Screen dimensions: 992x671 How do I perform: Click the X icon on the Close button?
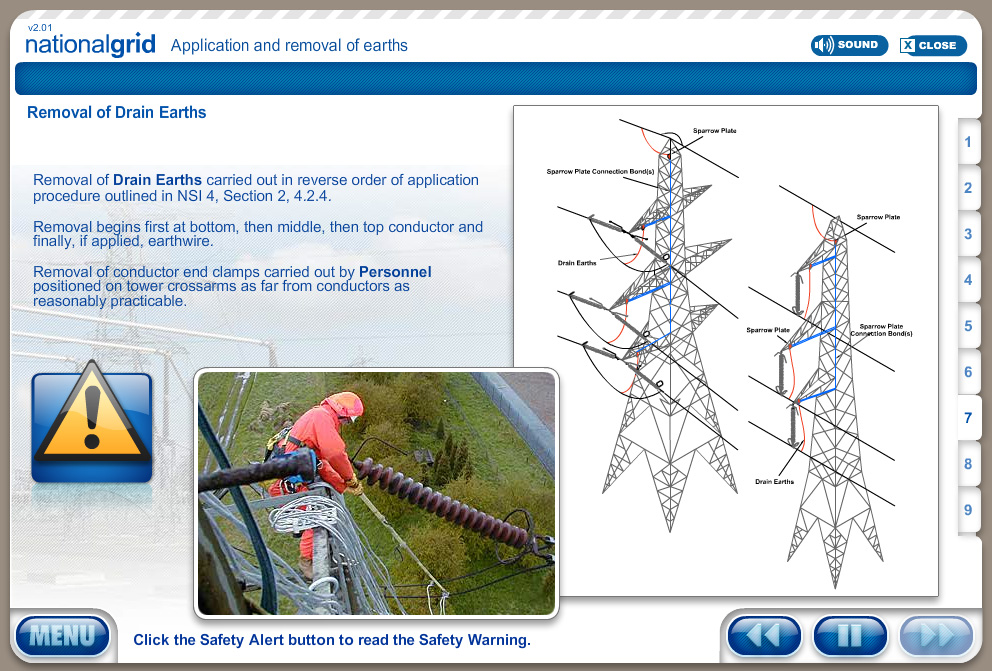coord(906,45)
